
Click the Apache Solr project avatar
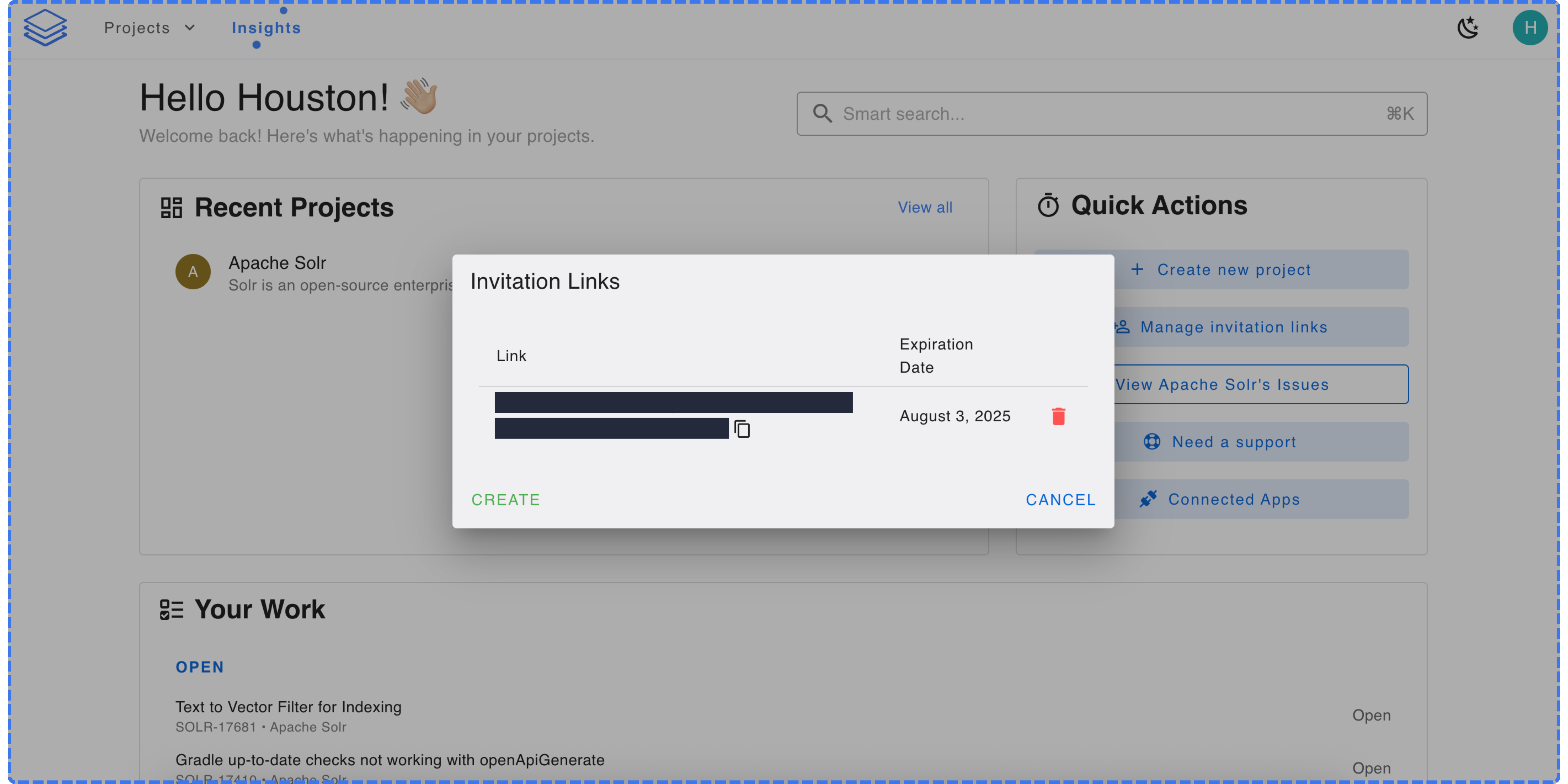tap(193, 272)
